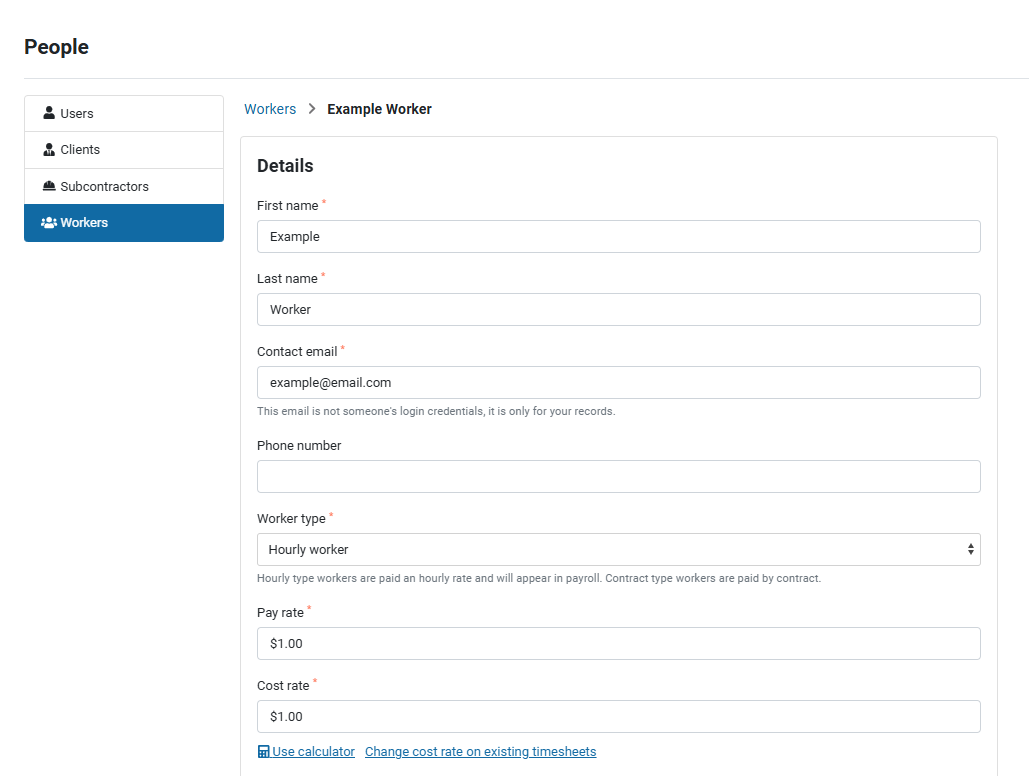Viewport: 1029px width, 776px height.
Task: Focus the First name field
Action: tap(618, 237)
